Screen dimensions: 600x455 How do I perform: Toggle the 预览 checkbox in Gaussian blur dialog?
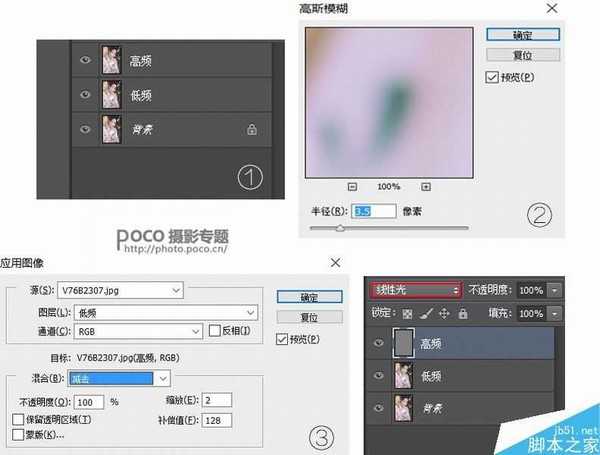492,77
